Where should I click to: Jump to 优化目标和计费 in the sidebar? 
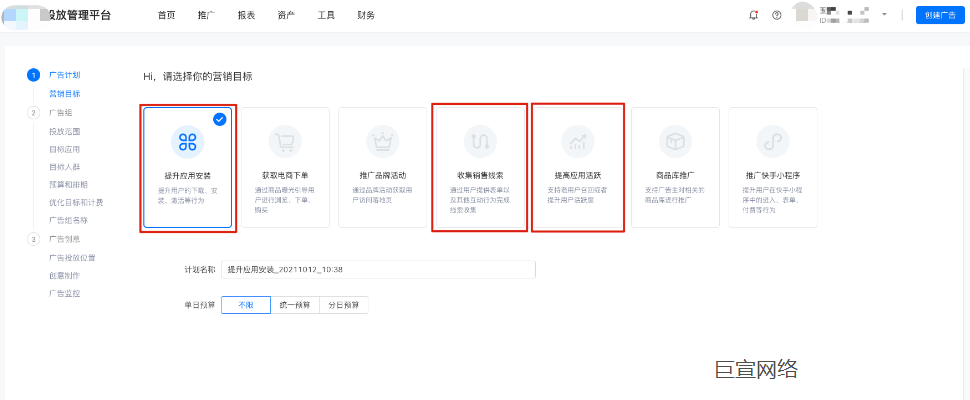coord(75,202)
